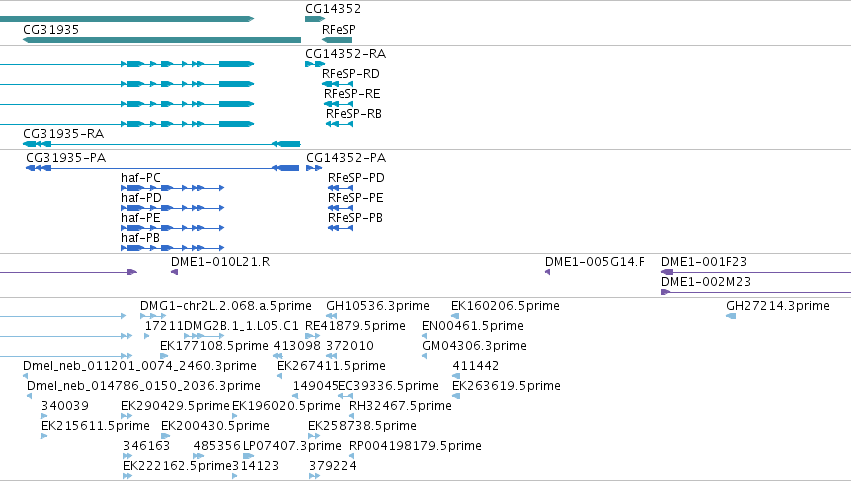Select the haf-PC protein label

(141, 178)
